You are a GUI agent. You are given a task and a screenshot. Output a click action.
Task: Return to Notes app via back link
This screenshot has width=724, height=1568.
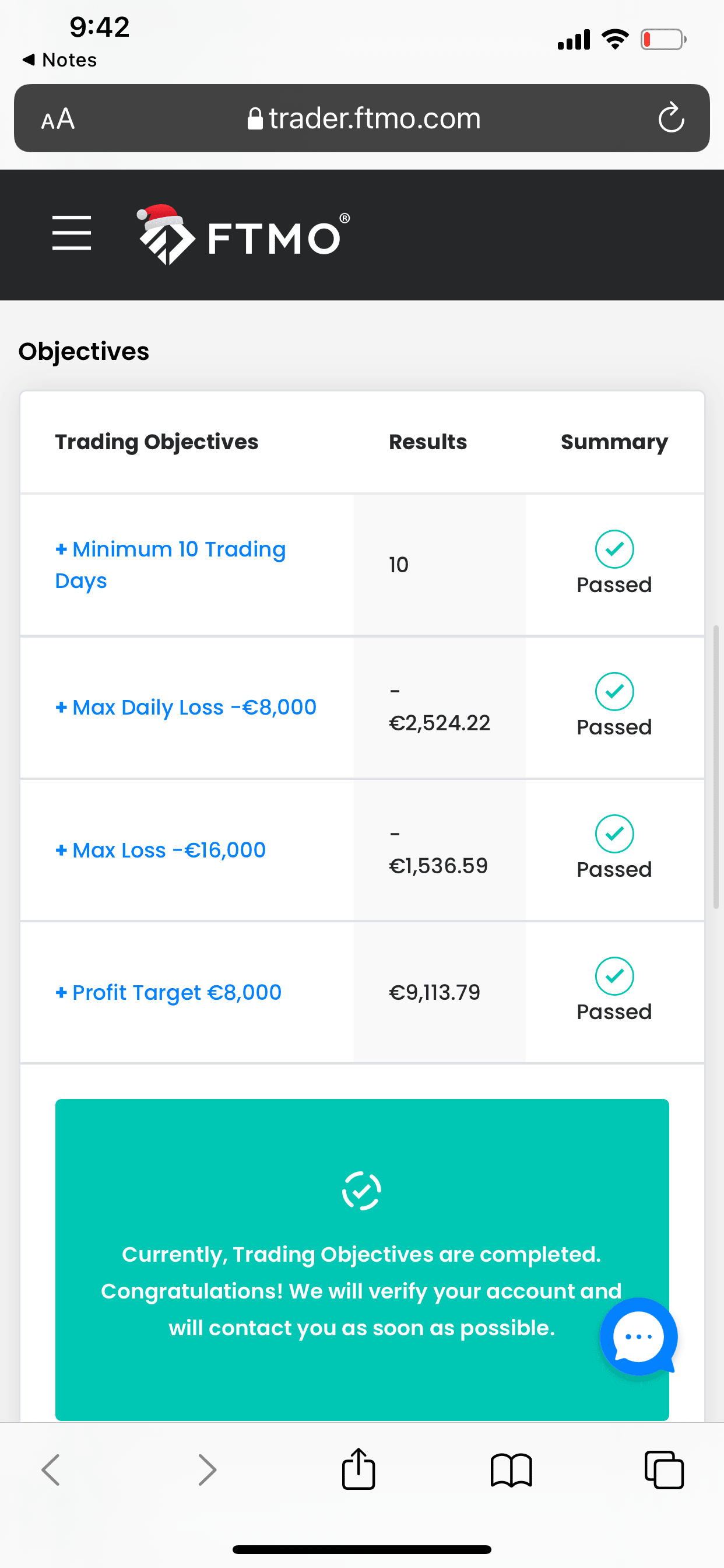[x=59, y=60]
